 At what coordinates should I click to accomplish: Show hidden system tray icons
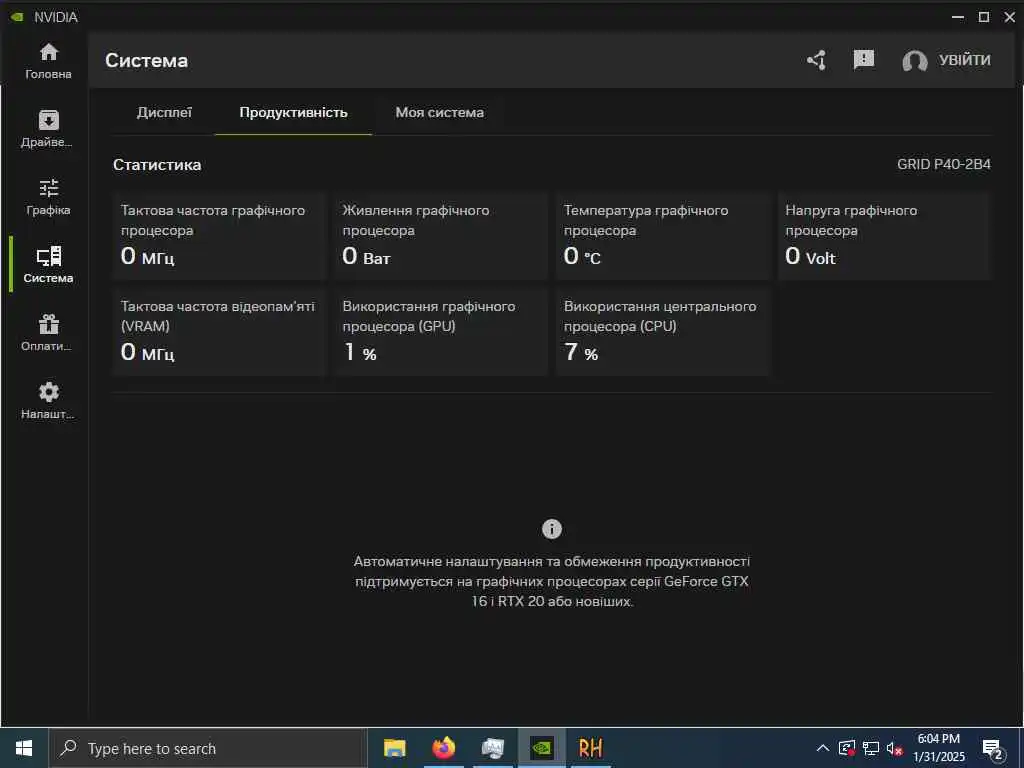pyautogui.click(x=823, y=748)
